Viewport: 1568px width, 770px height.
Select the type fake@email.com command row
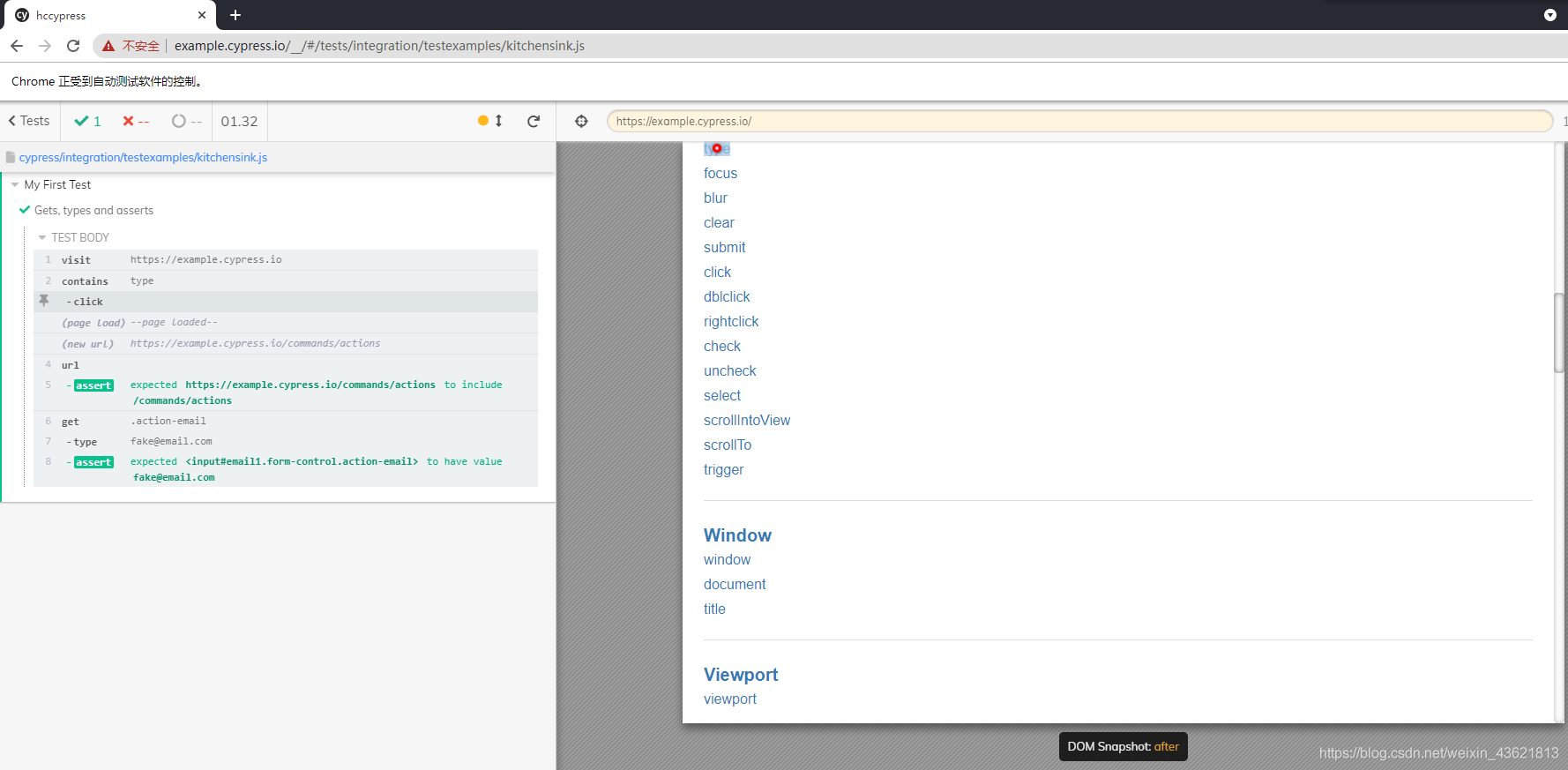(x=286, y=442)
